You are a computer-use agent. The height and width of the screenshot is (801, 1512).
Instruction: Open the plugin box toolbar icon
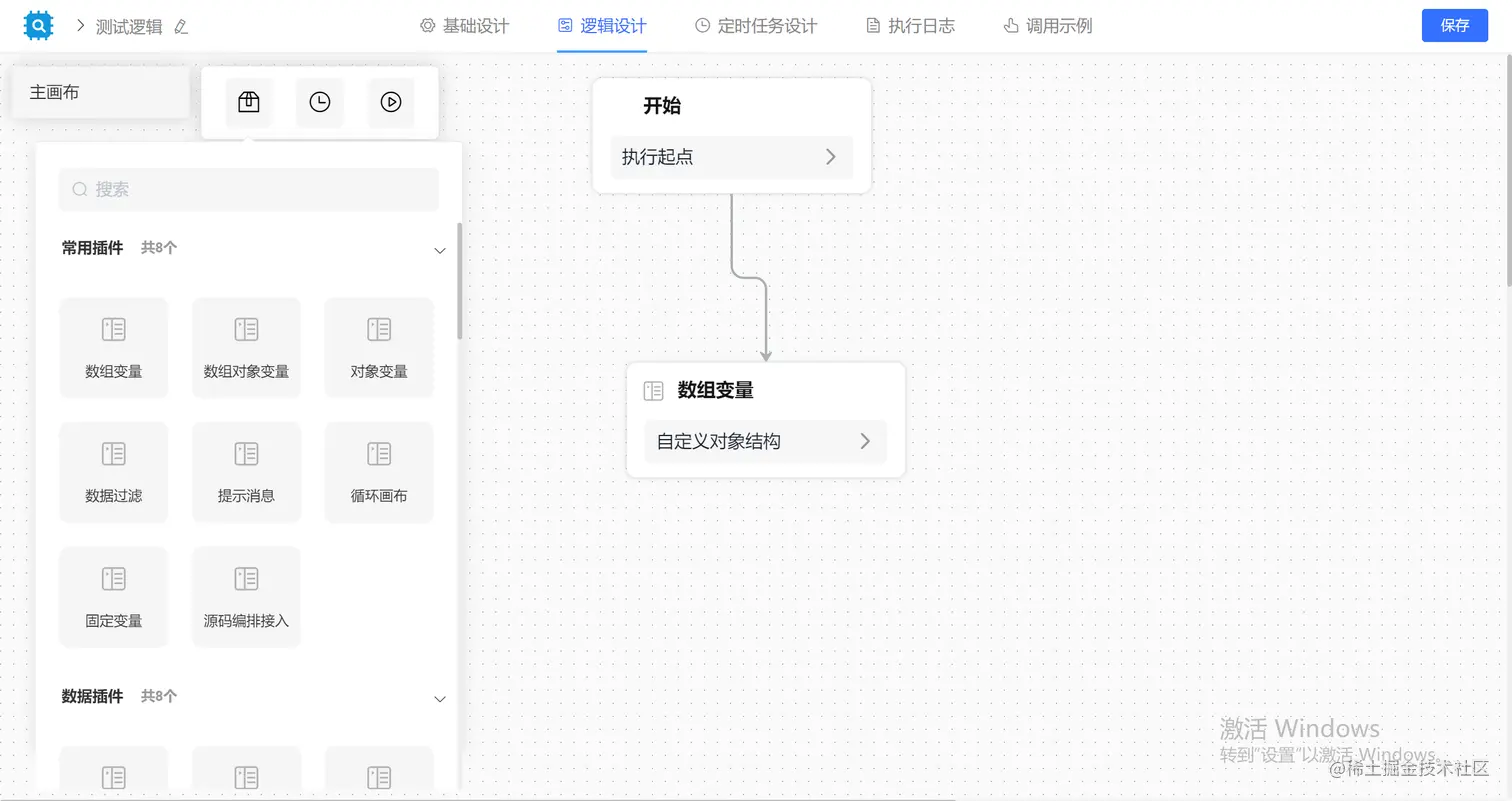coord(249,102)
